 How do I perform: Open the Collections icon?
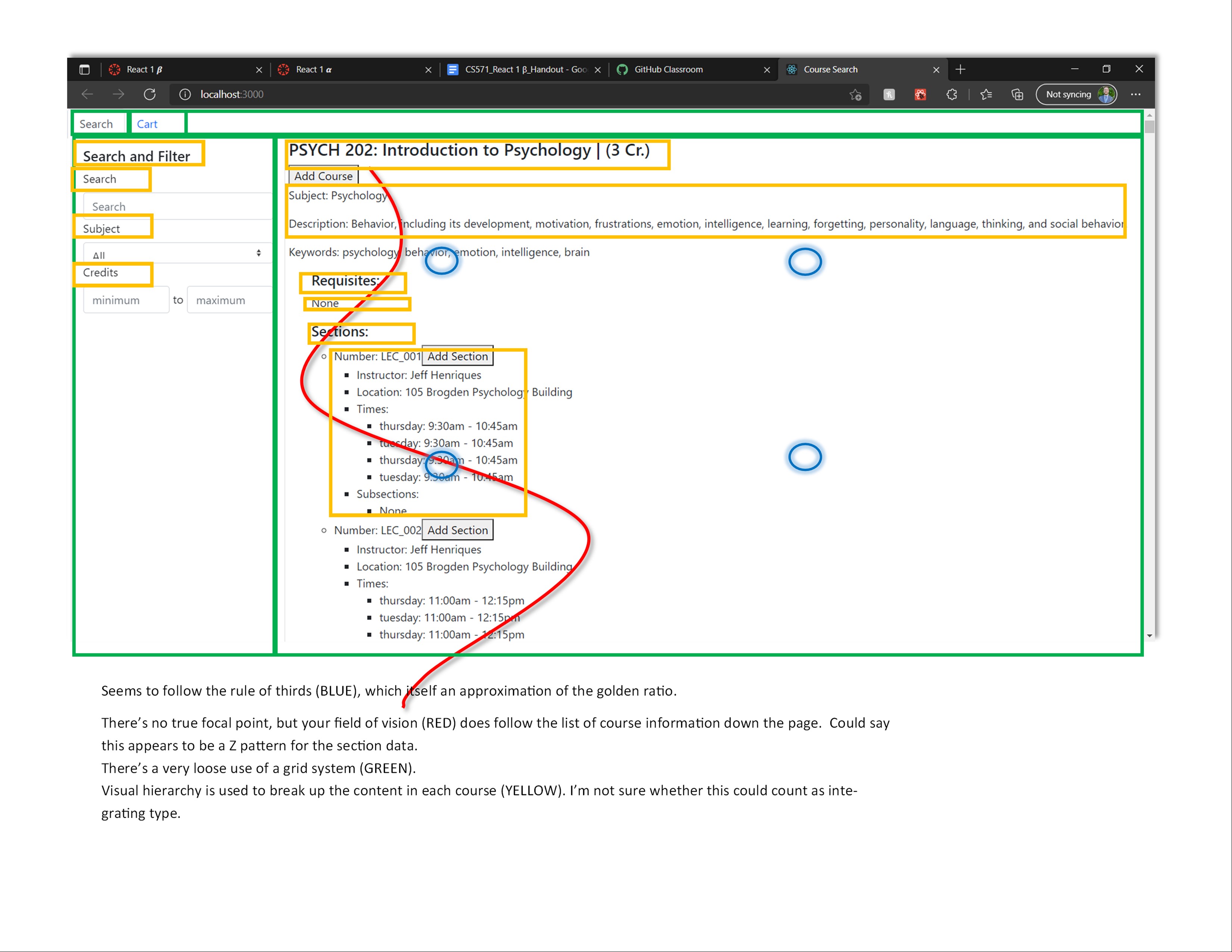[x=1017, y=94]
